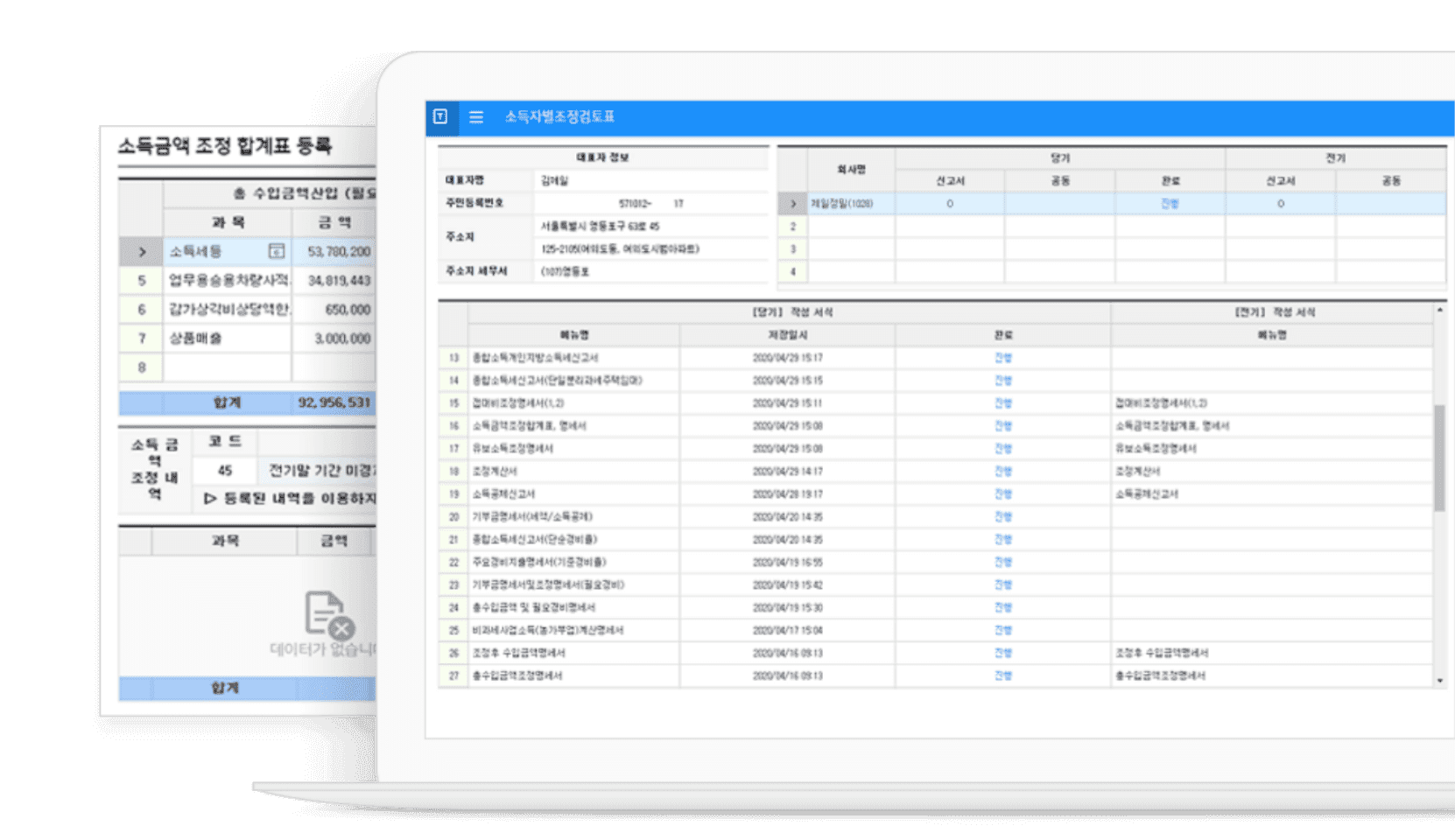Select 유보소득조정명세서 in current-period column
This screenshot has width=1455, height=840.
pyautogui.click(x=513, y=449)
